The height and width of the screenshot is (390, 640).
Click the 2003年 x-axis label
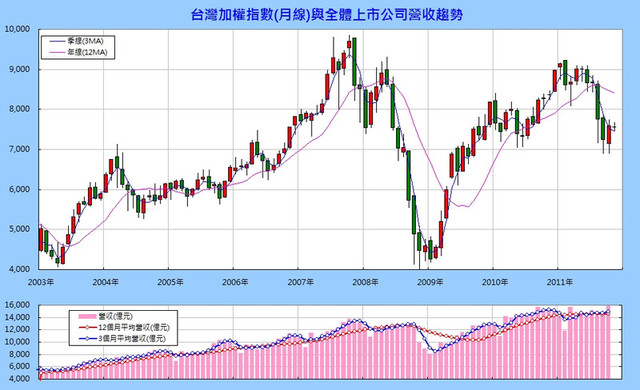(40, 282)
